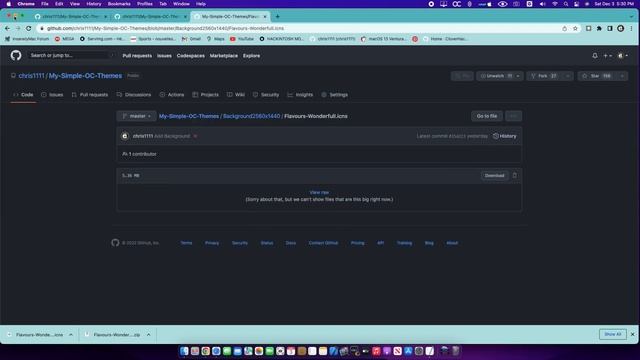The width and height of the screenshot is (640, 360).
Task: Open the Bookmarks menu
Action: 119,4
